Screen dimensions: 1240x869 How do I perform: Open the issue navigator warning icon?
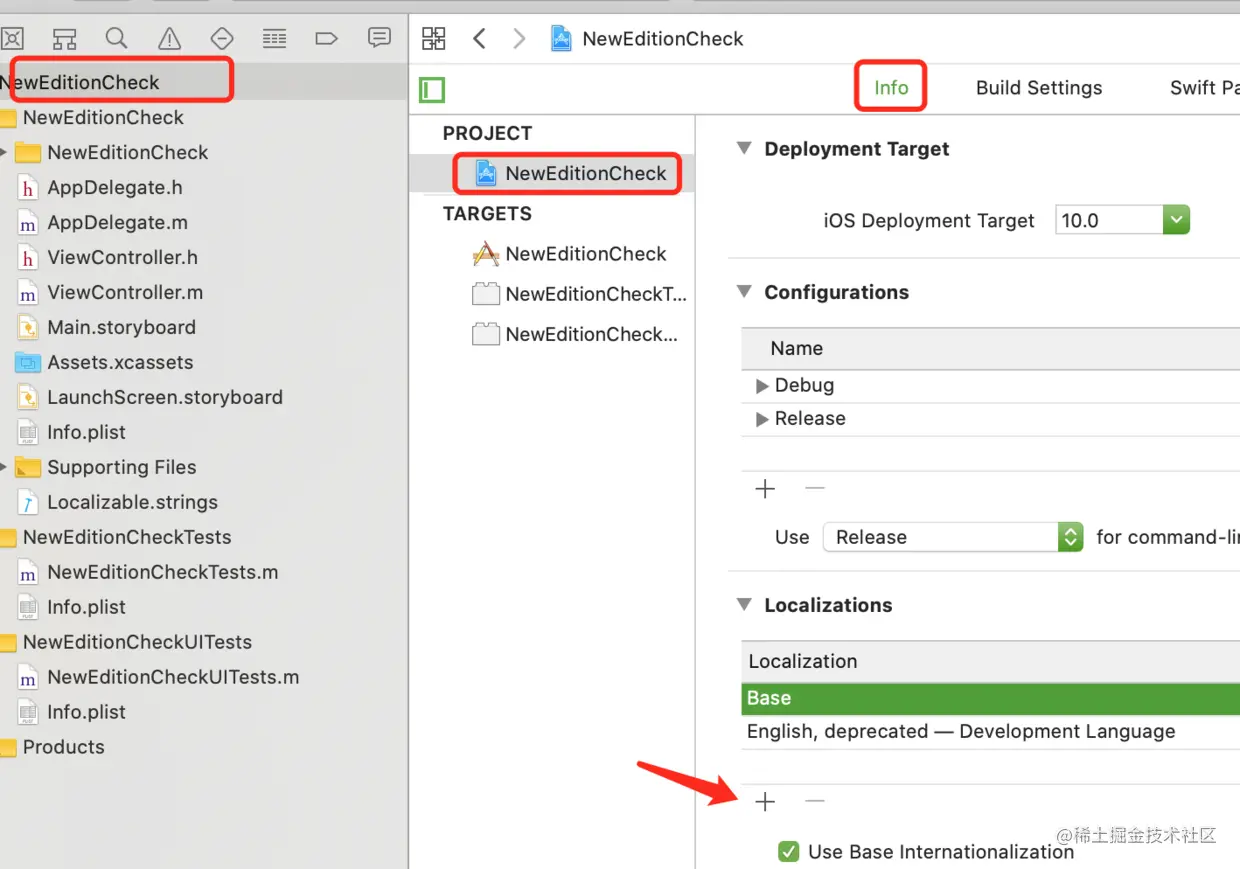click(x=170, y=39)
